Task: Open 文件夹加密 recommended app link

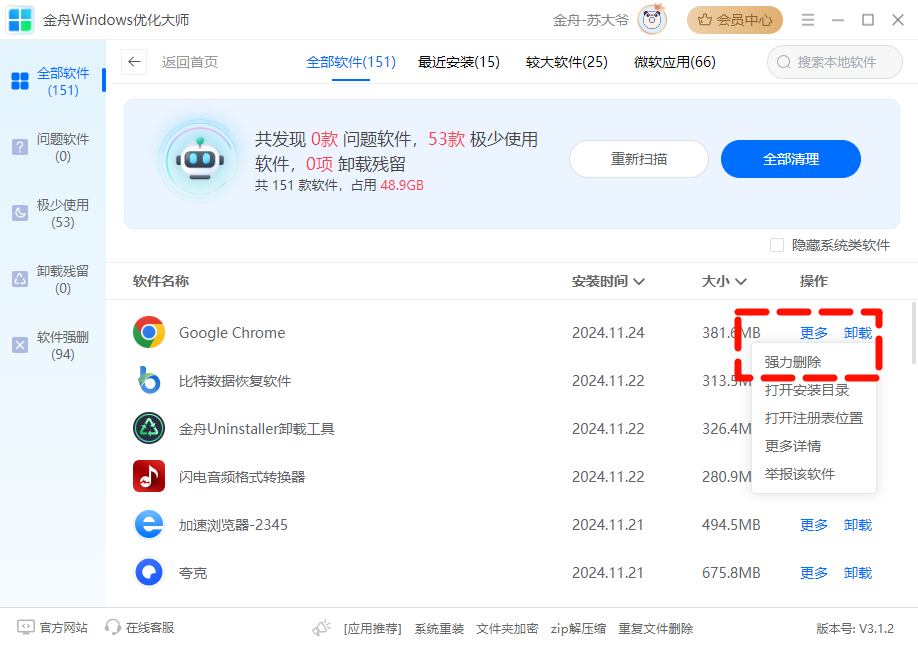Action: coord(507,628)
